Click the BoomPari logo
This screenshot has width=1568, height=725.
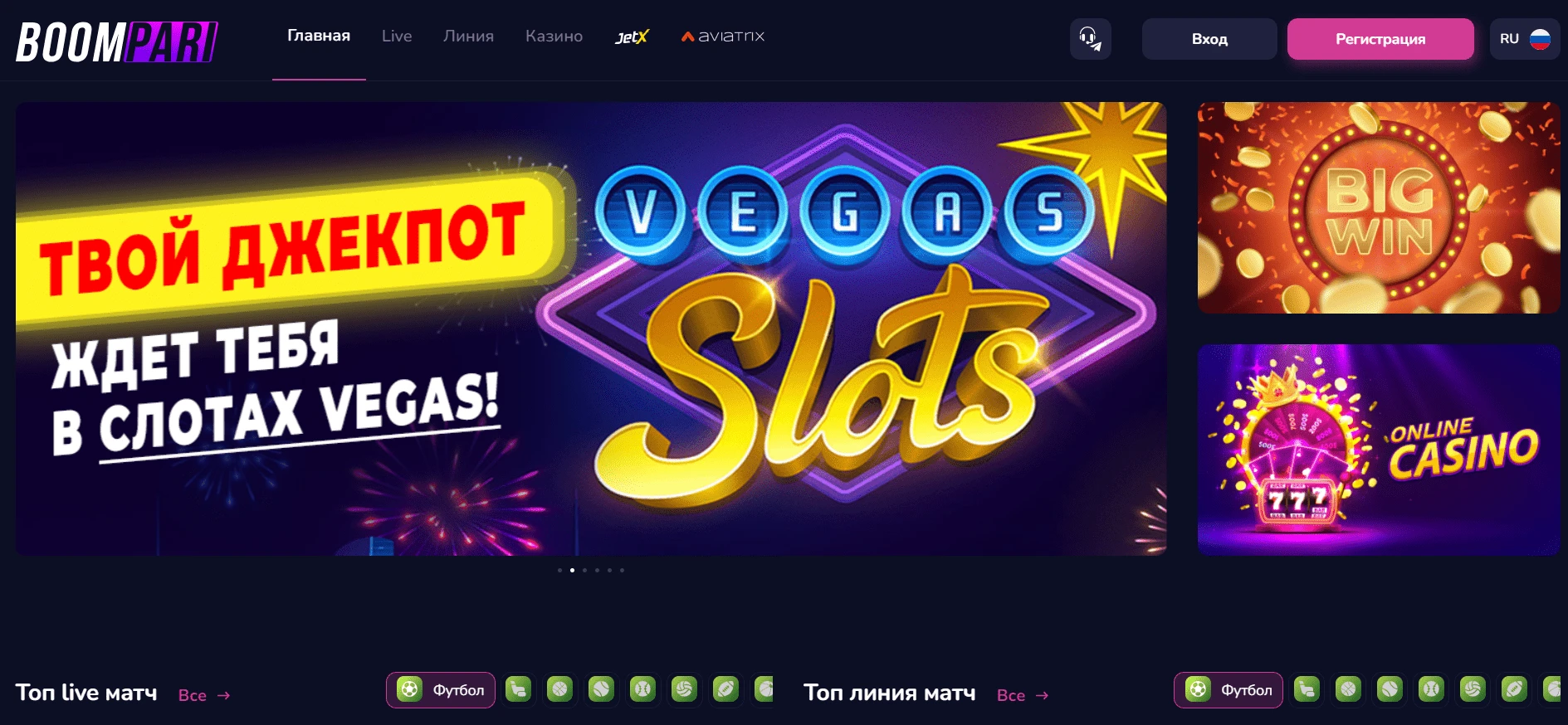[117, 42]
